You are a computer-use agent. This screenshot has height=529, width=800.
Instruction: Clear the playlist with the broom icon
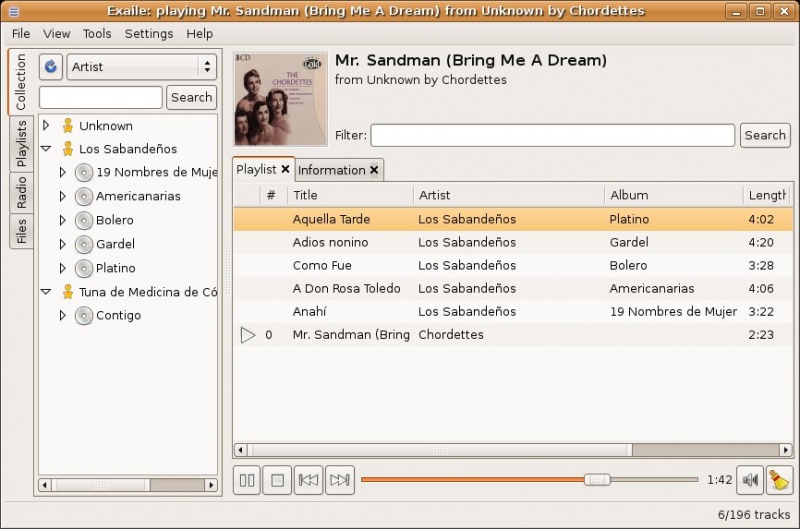(779, 480)
